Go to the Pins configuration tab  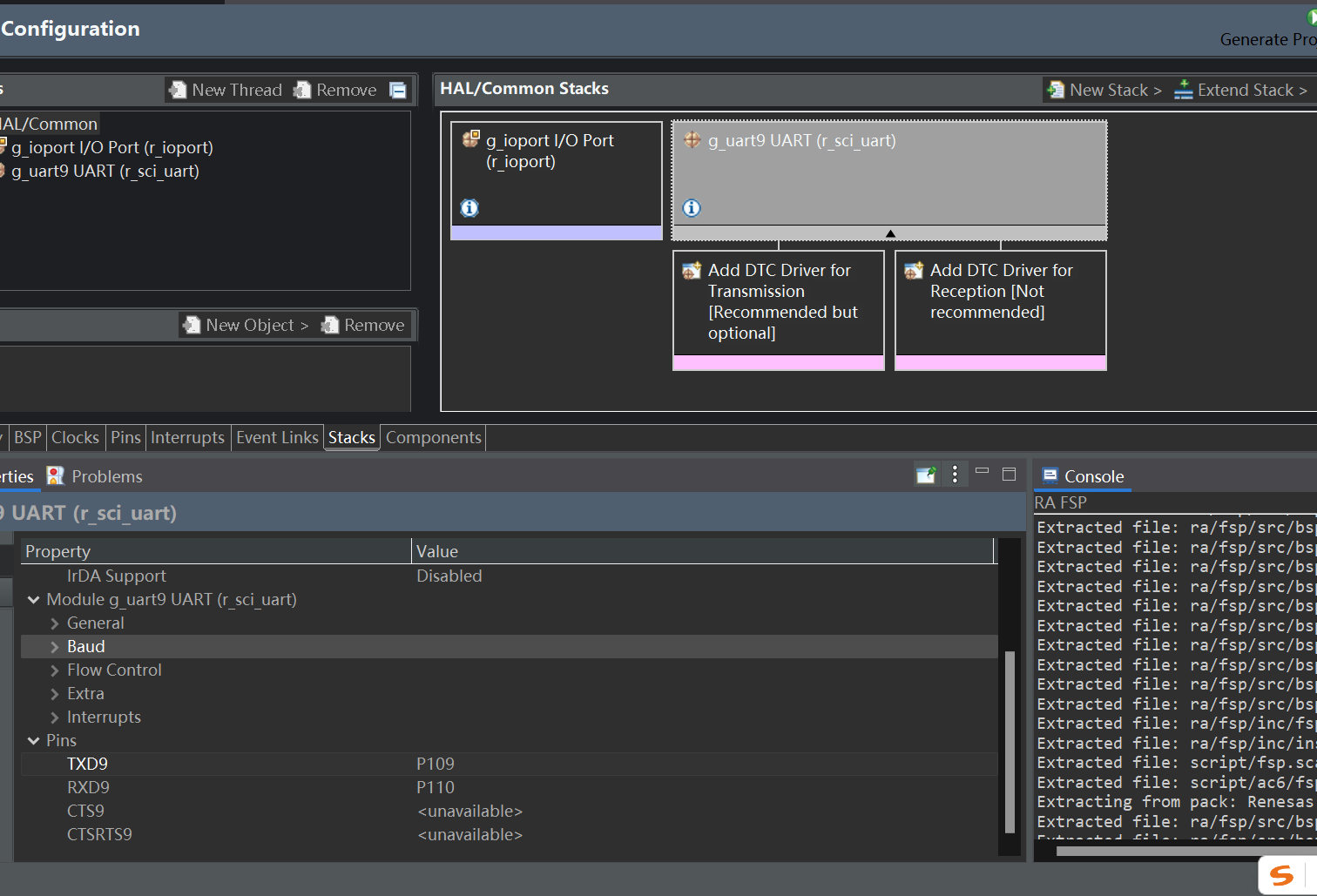point(125,437)
